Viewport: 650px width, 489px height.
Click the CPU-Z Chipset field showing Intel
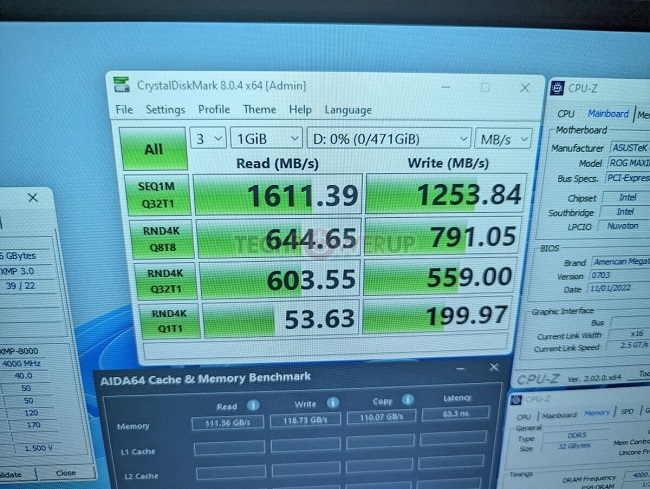pyautogui.click(x=627, y=198)
